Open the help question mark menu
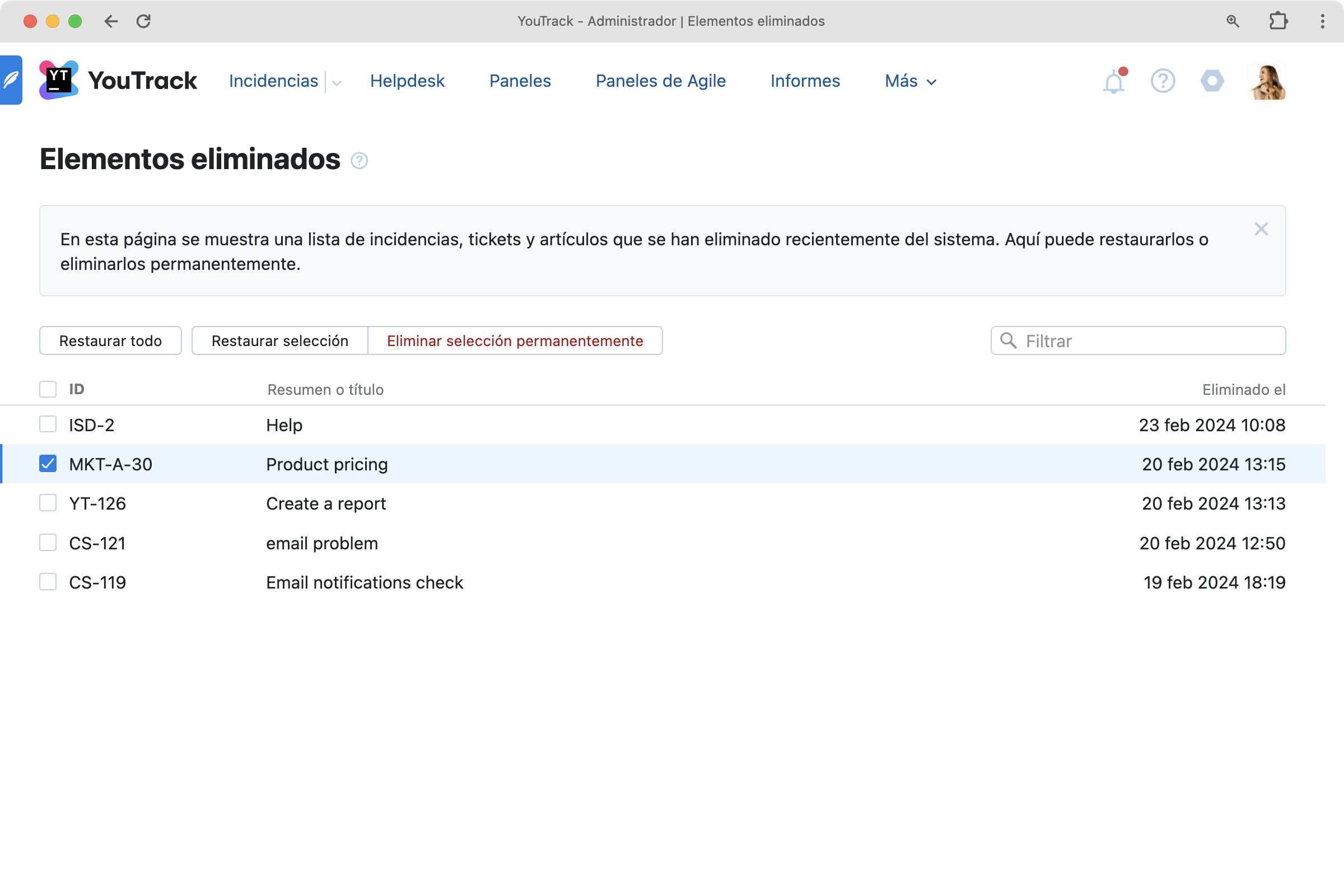This screenshot has width=1344, height=896. tap(1163, 81)
